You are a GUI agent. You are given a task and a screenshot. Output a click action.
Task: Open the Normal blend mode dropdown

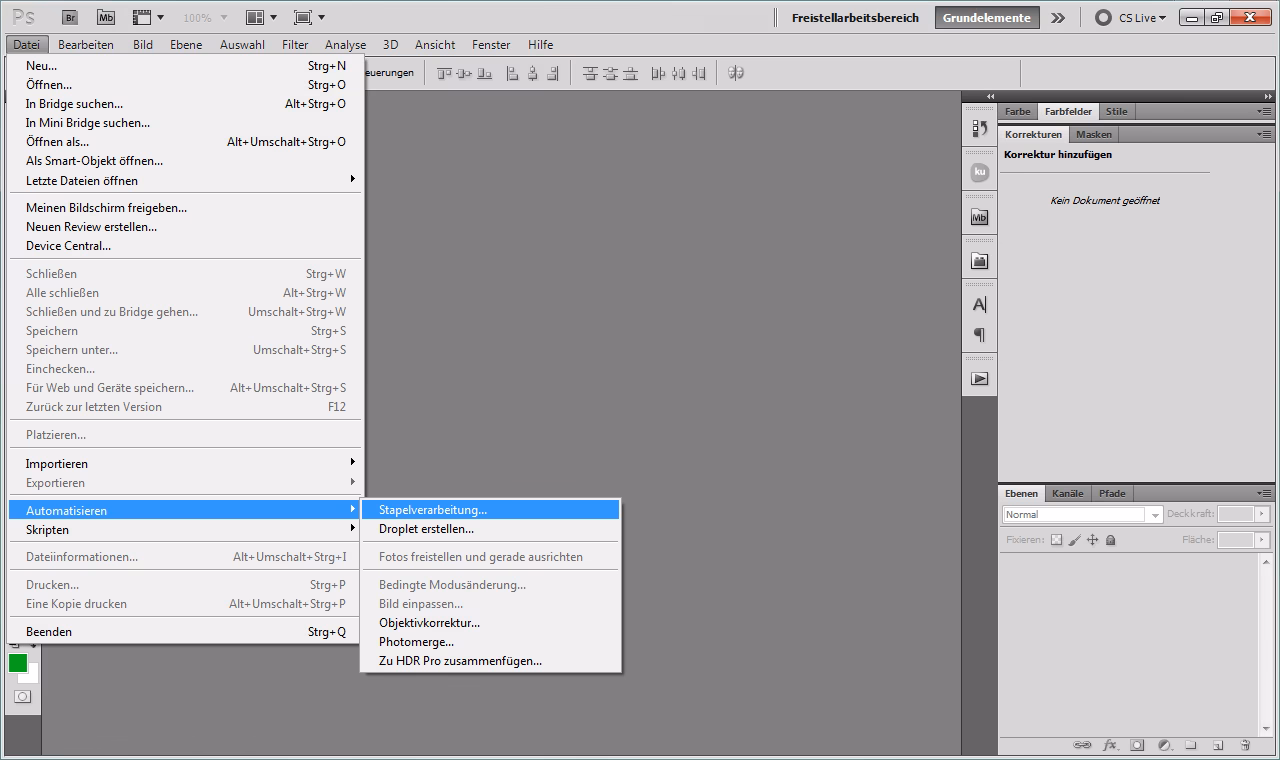tap(1082, 514)
